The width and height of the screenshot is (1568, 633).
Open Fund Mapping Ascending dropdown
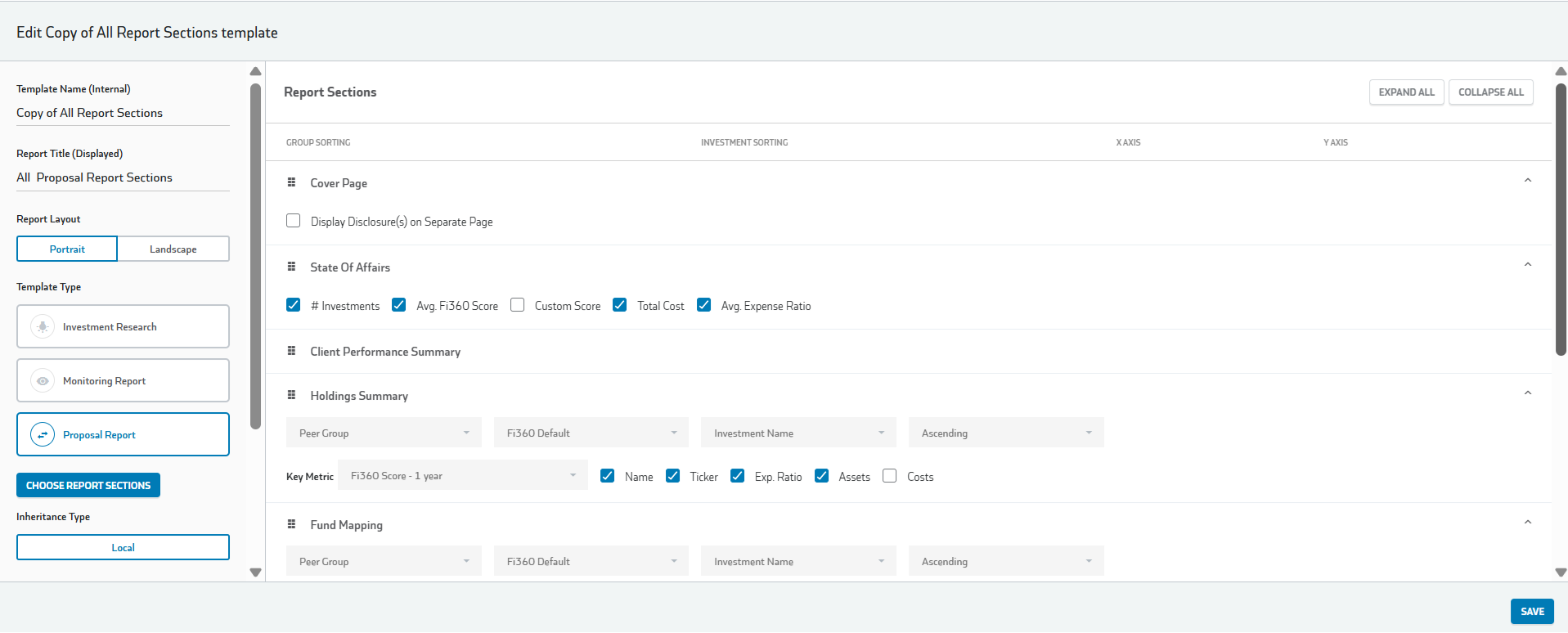[x=1006, y=561]
